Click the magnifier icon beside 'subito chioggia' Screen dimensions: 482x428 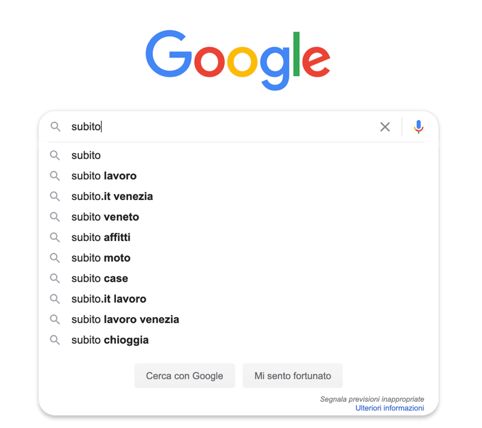pyautogui.click(x=55, y=340)
